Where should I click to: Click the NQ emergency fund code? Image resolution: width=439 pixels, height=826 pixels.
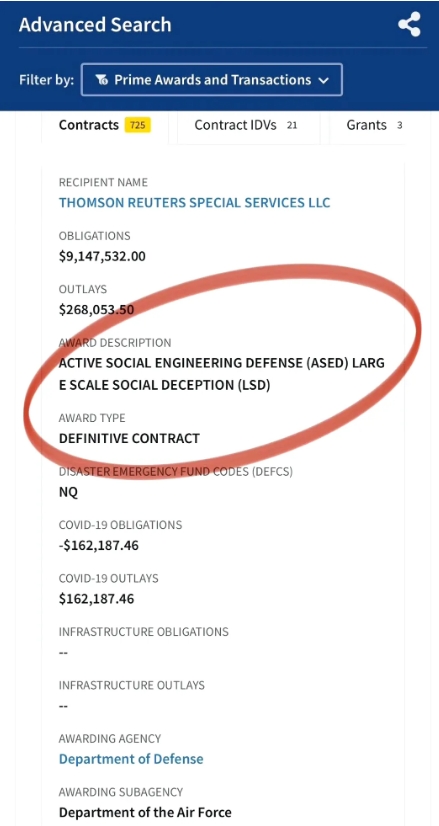click(x=68, y=492)
